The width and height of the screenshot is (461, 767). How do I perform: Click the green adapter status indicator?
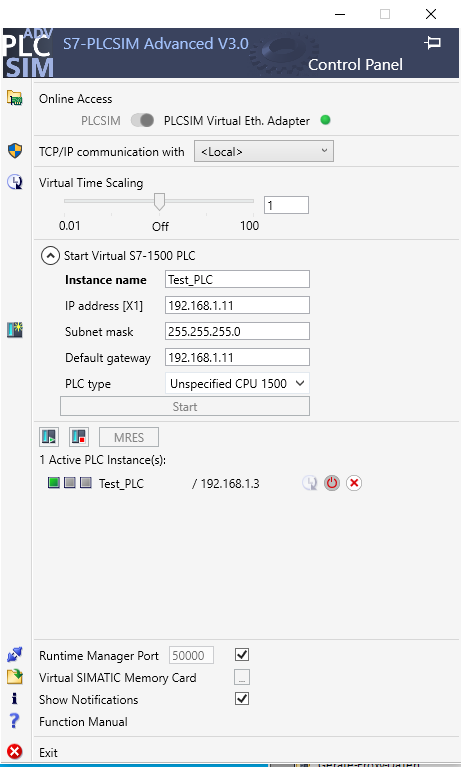325,120
